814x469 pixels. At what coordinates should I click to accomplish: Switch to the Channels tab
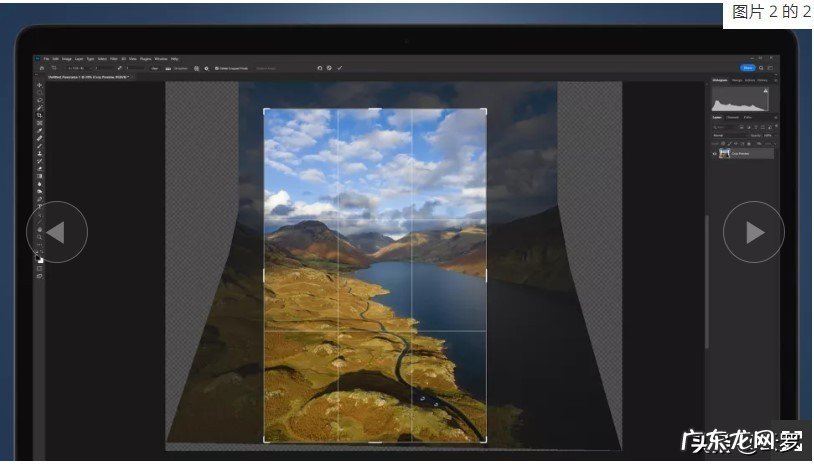pyautogui.click(x=732, y=117)
